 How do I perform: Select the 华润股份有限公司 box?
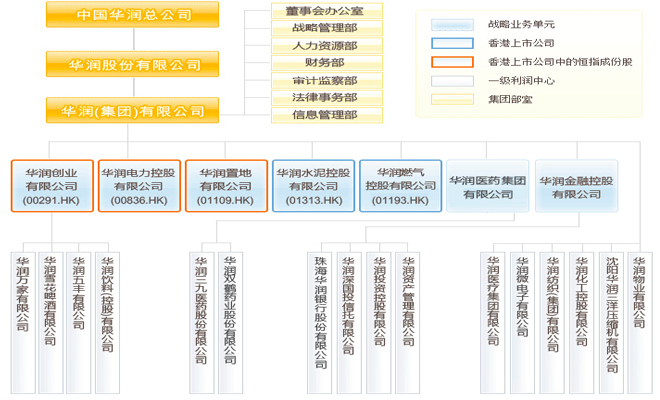click(x=133, y=64)
